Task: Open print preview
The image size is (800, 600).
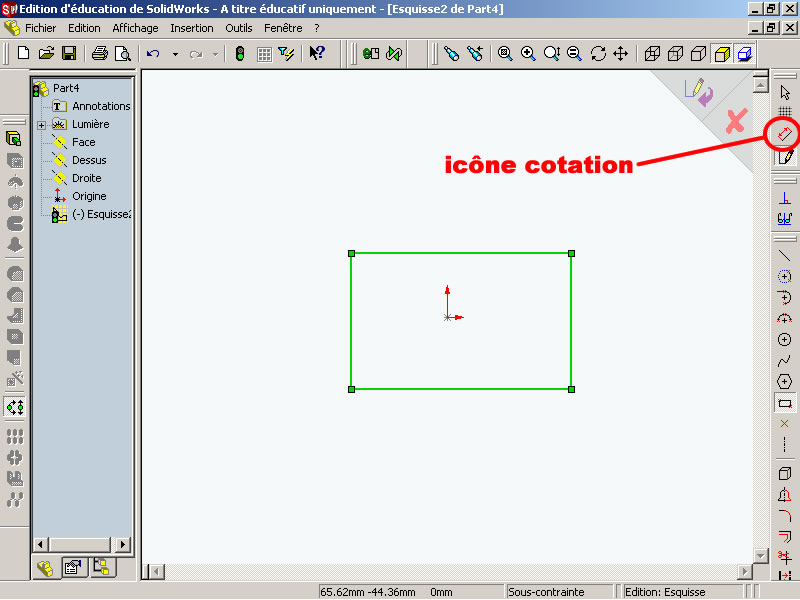Action: (122, 53)
